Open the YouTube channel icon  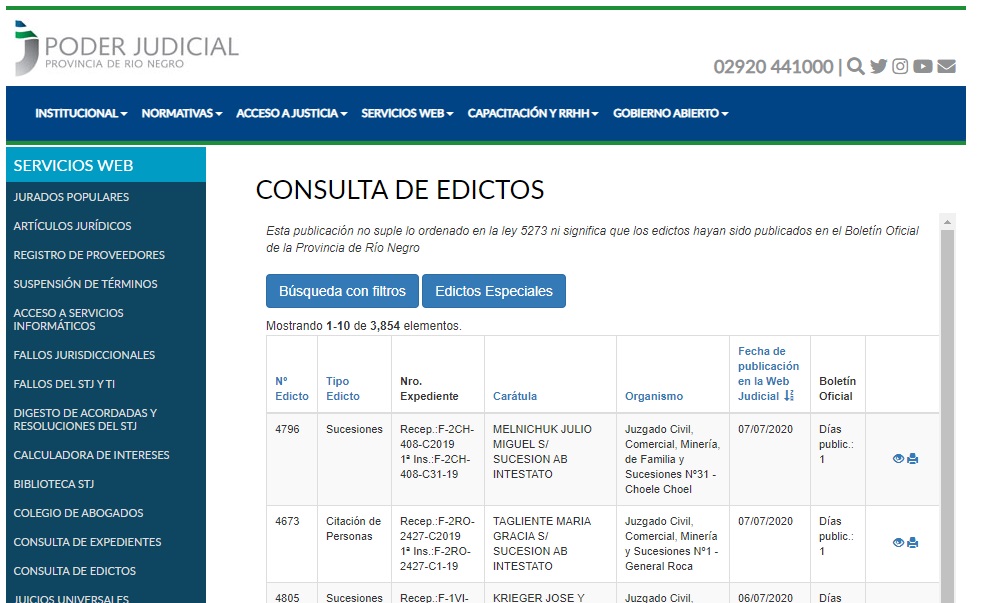pos(923,67)
